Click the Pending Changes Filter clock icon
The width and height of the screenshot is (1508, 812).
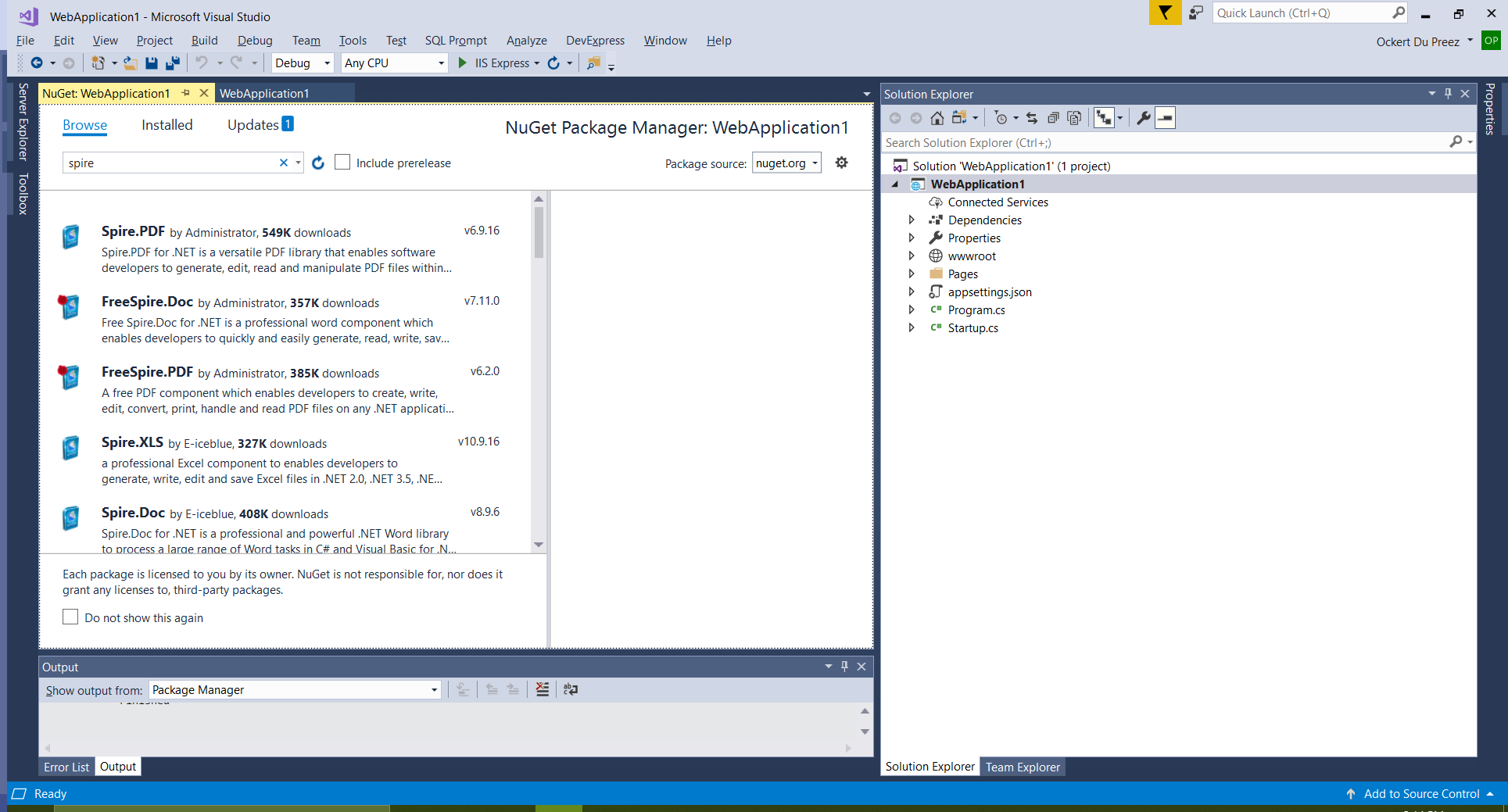tap(1001, 118)
